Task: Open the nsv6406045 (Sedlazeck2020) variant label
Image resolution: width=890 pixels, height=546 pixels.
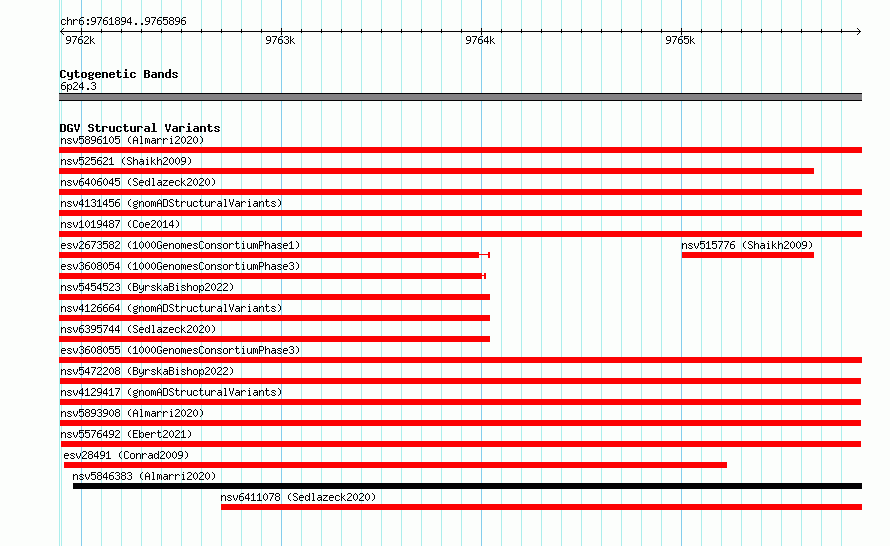Action: coord(138,182)
